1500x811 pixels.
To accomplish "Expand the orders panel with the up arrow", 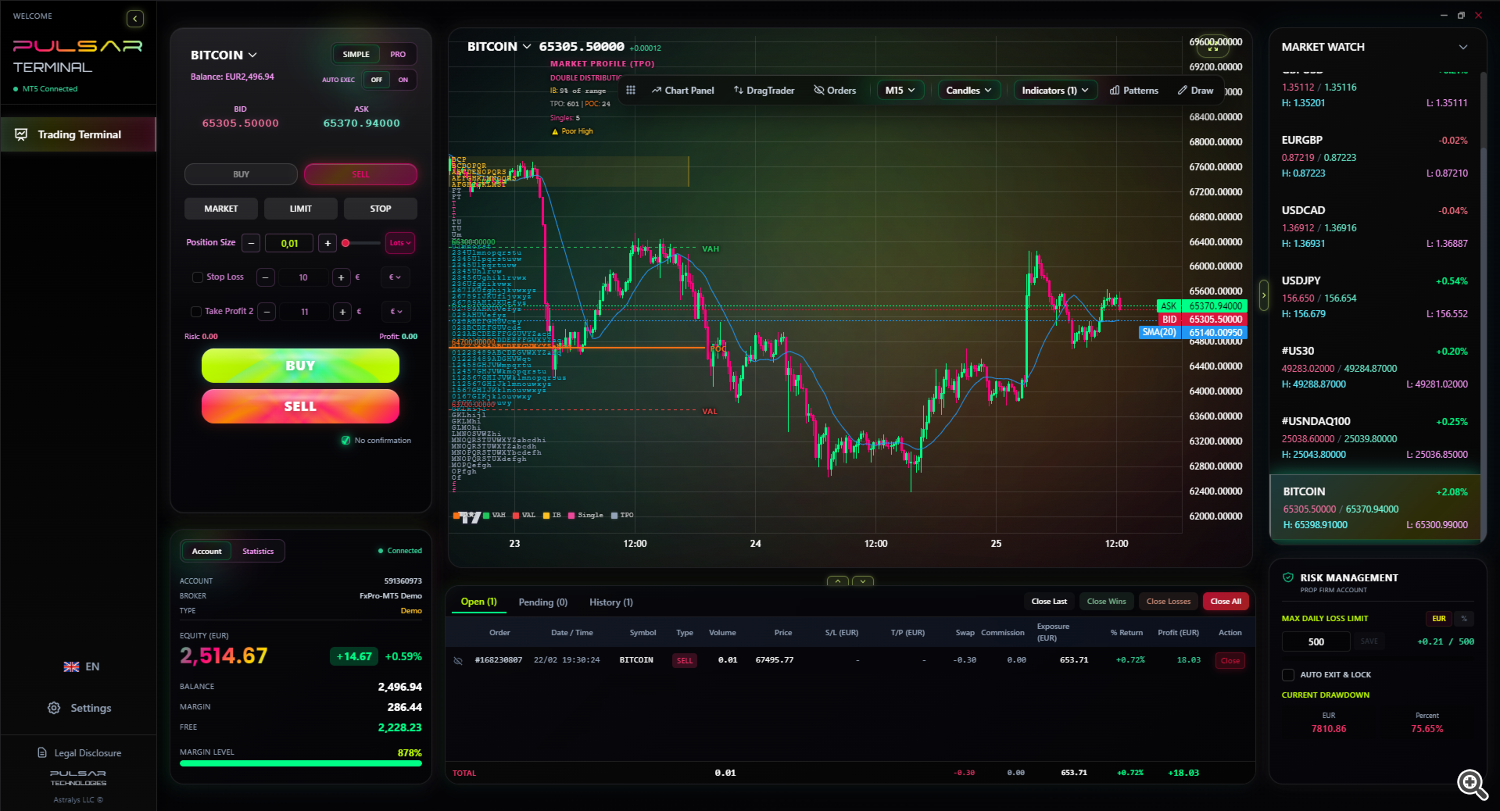I will 838,581.
